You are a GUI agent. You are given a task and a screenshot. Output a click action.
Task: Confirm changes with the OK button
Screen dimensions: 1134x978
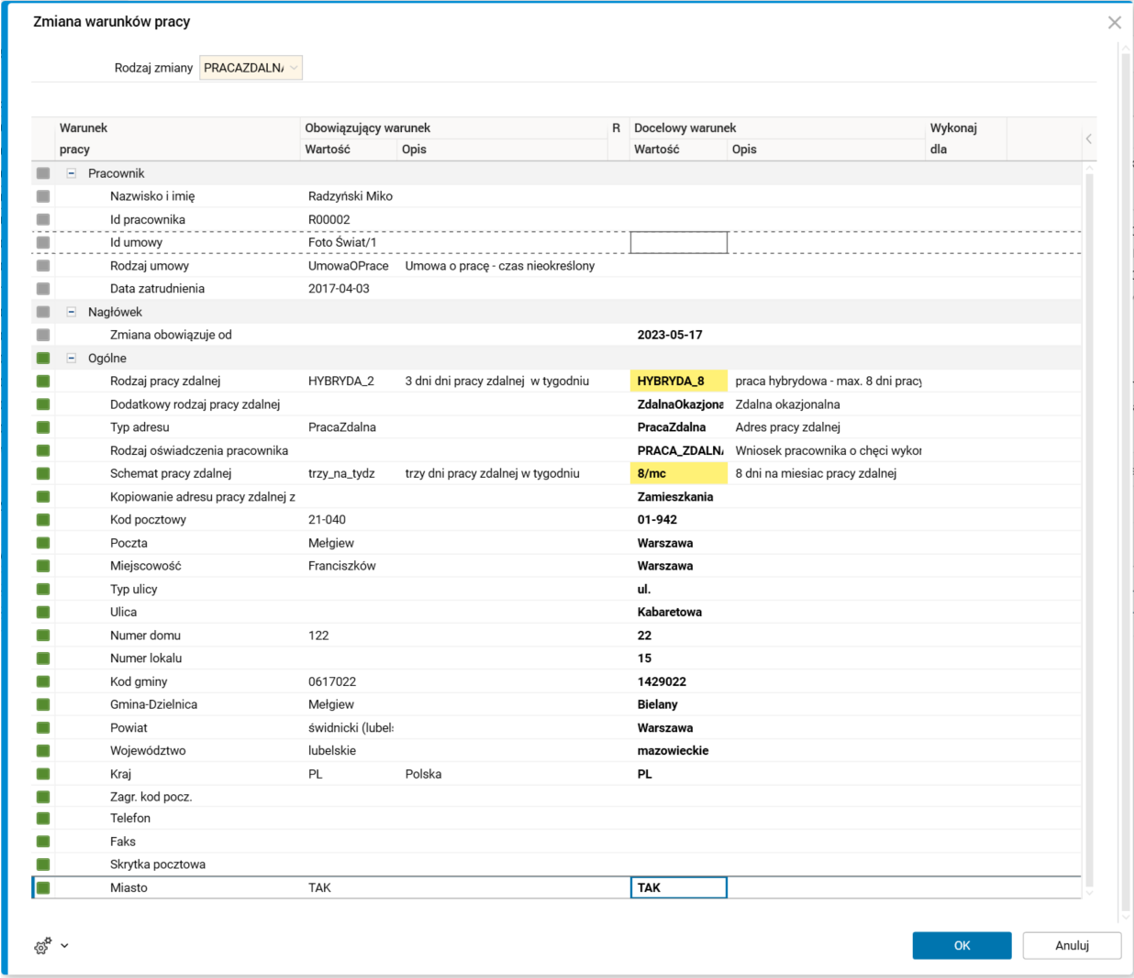point(961,945)
